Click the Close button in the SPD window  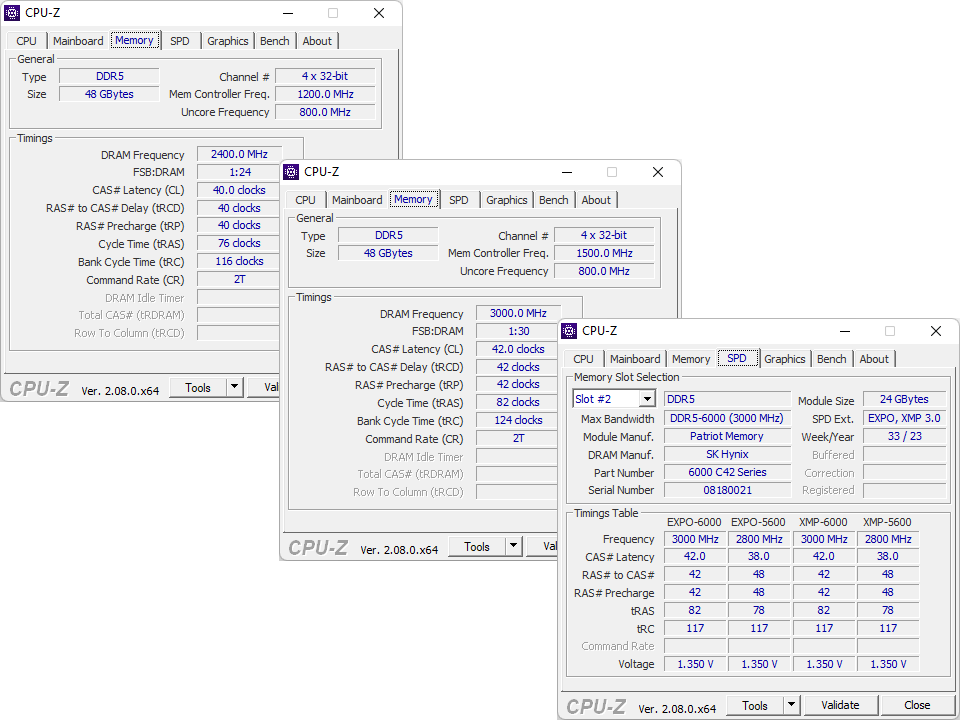coord(917,705)
